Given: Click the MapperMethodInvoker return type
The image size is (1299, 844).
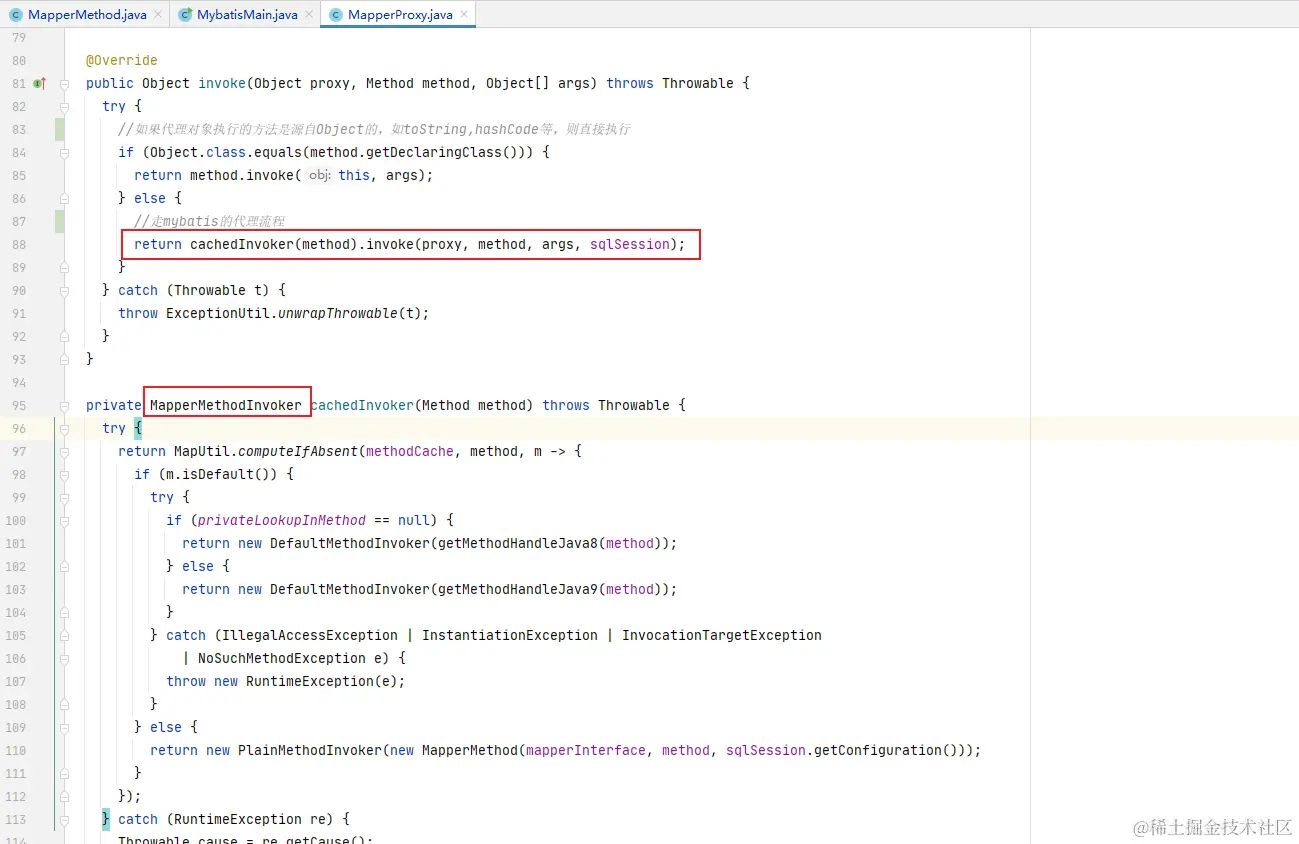Looking at the screenshot, I should pyautogui.click(x=226, y=405).
